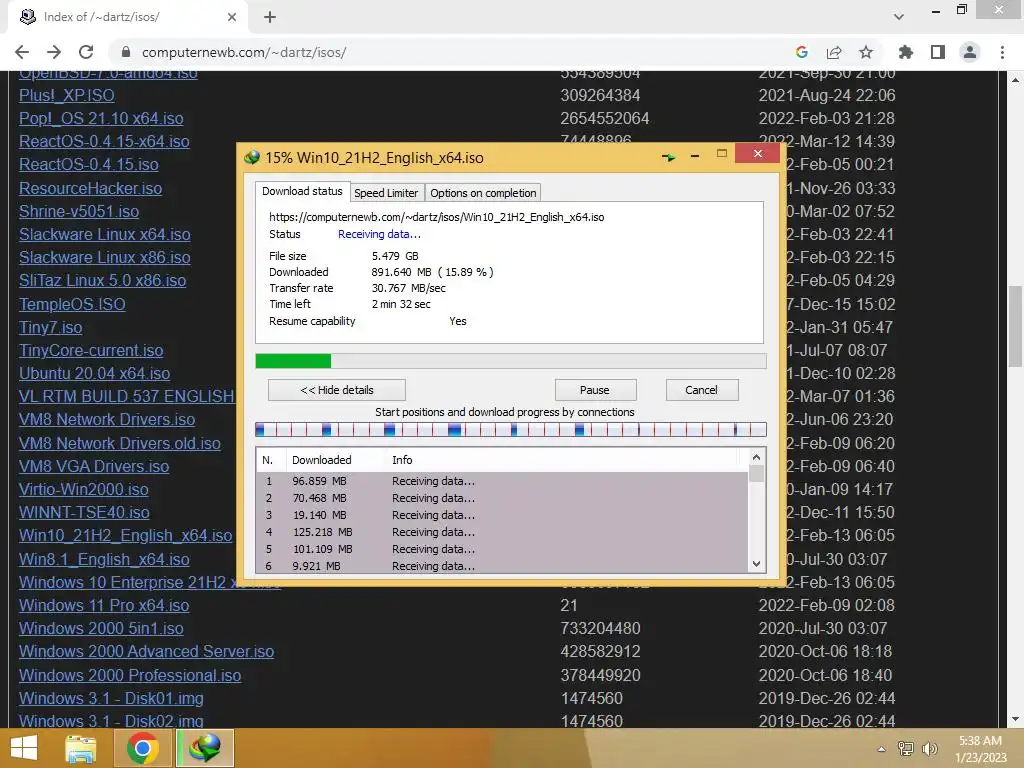The image size is (1024, 768).
Task: Click the page scrollbar down arrow
Action: (1016, 720)
